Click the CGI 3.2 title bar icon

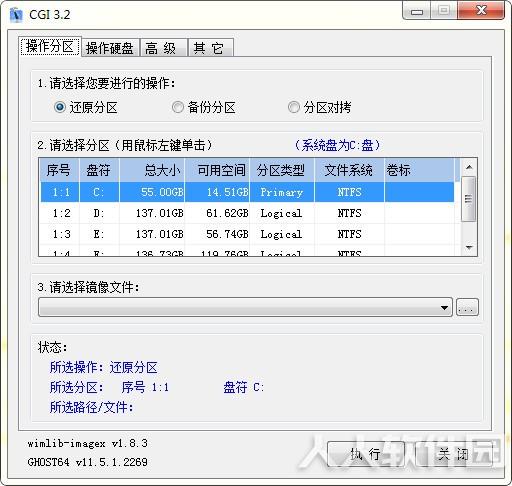pyautogui.click(x=16, y=15)
